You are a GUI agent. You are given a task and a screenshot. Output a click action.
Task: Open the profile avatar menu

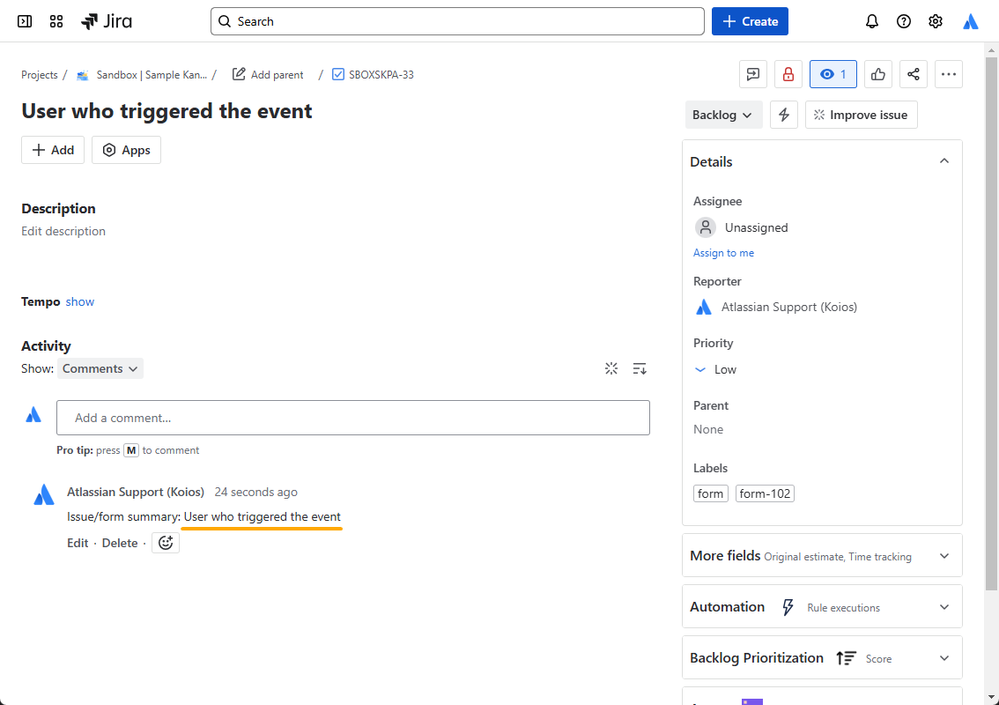click(970, 22)
